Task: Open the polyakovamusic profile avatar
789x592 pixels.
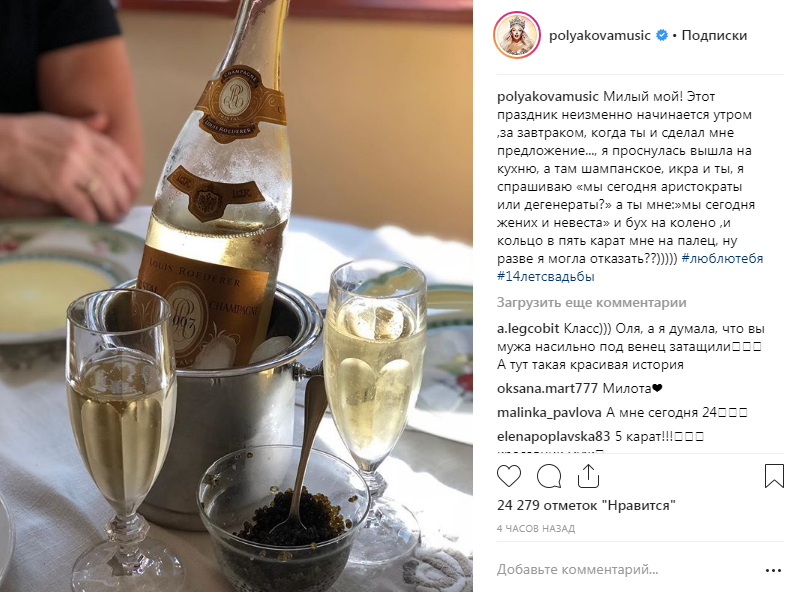Action: (x=517, y=35)
